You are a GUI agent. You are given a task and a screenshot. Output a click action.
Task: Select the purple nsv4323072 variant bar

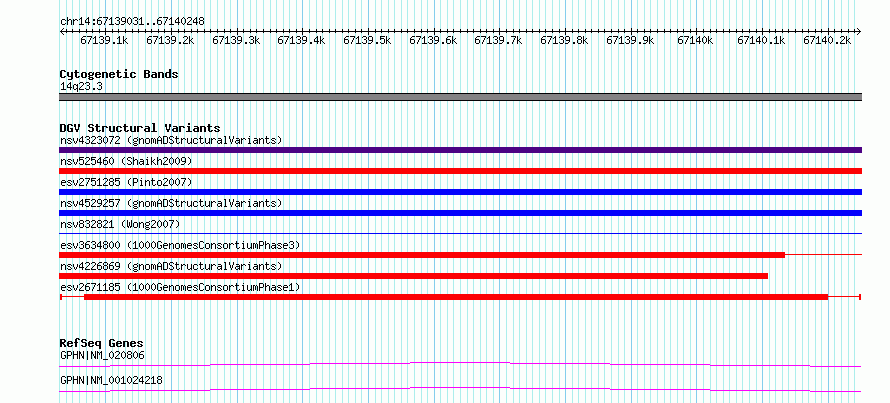pos(460,150)
